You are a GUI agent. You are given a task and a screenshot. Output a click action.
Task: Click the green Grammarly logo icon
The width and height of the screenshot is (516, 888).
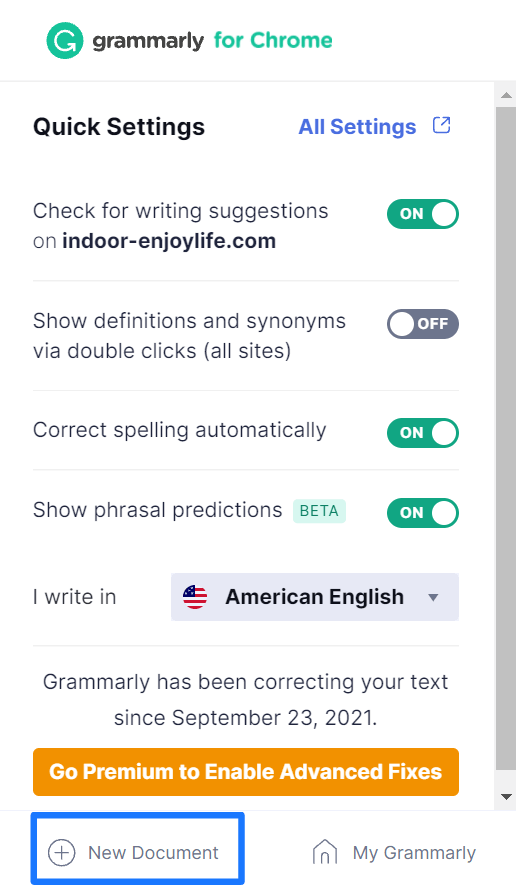65,41
